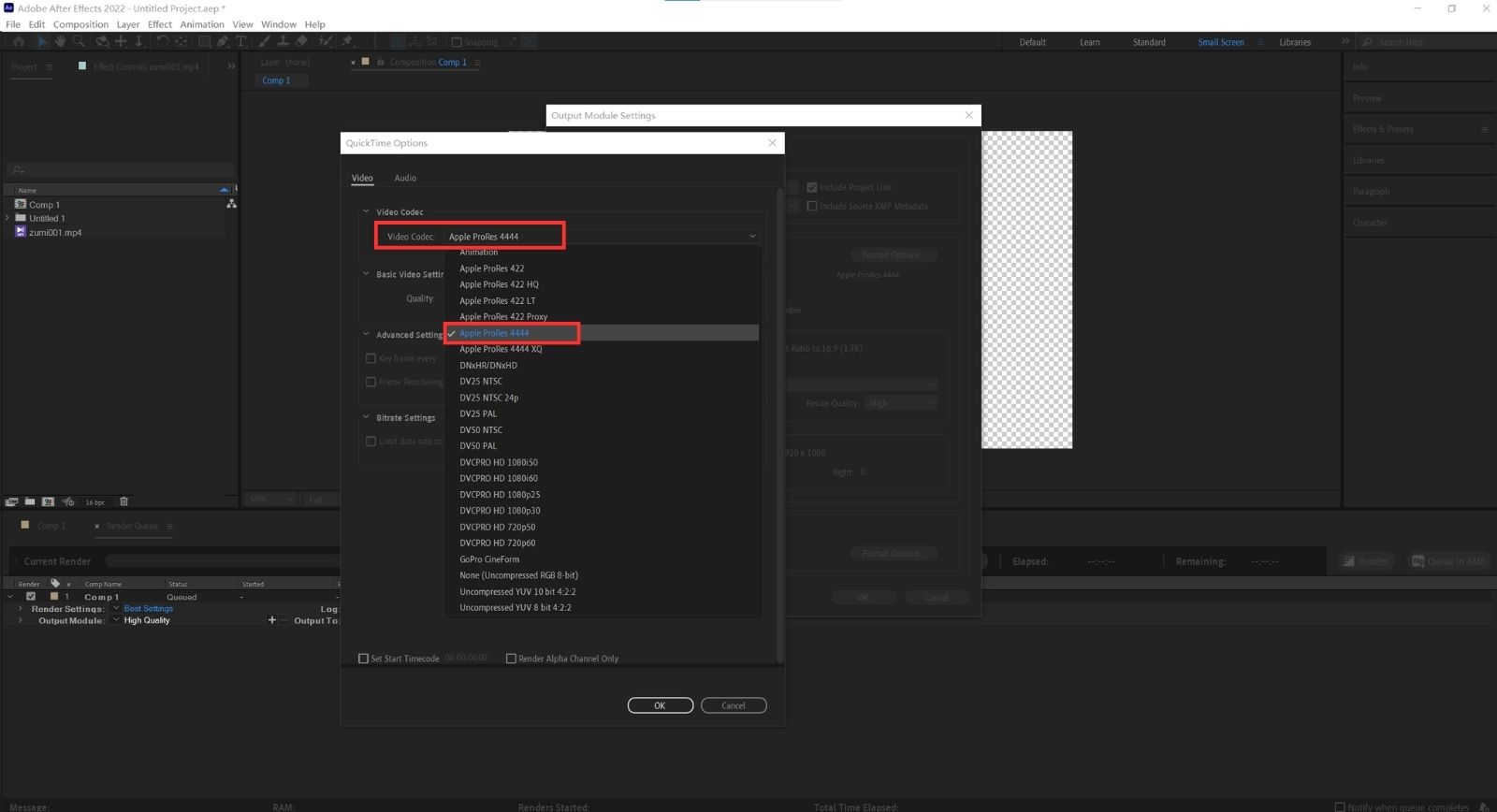
Task: Click the Home icon in toolbar
Action: coord(19,41)
